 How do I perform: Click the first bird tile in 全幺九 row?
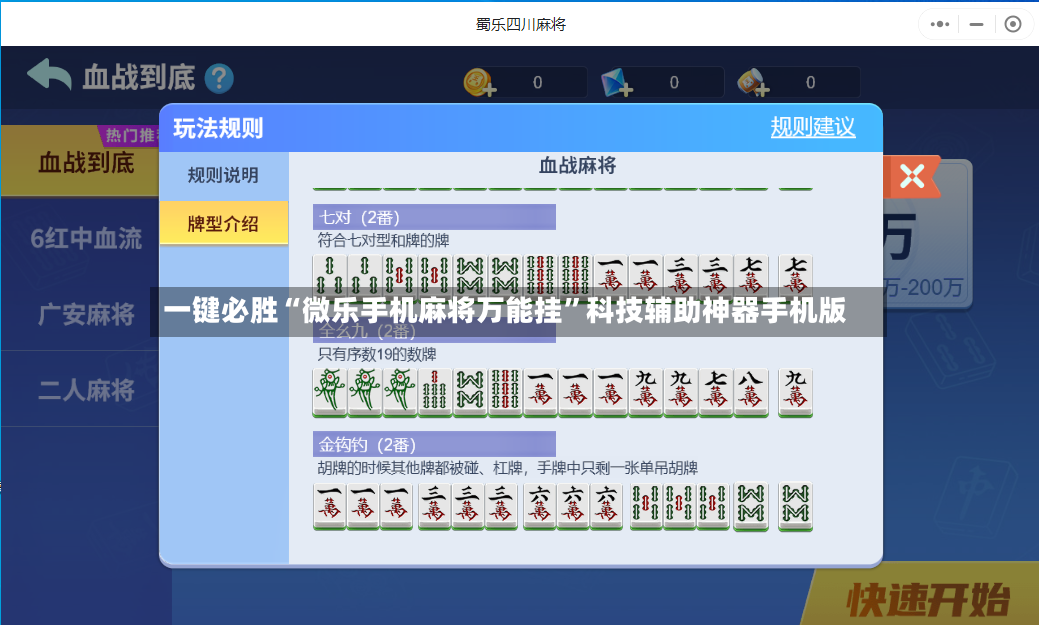(329, 392)
